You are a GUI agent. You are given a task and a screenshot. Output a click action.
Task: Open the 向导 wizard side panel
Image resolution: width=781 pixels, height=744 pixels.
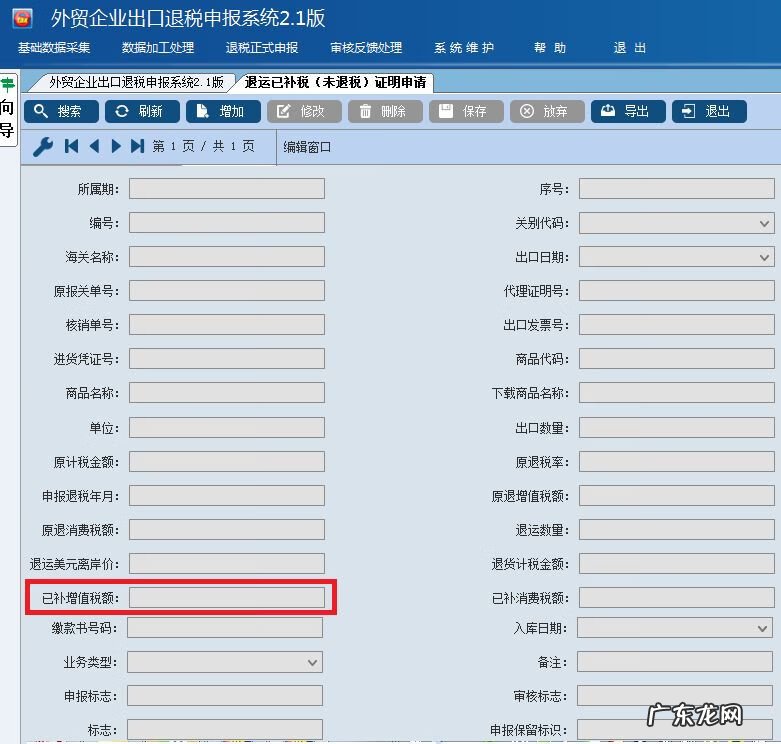pyautogui.click(x=7, y=110)
